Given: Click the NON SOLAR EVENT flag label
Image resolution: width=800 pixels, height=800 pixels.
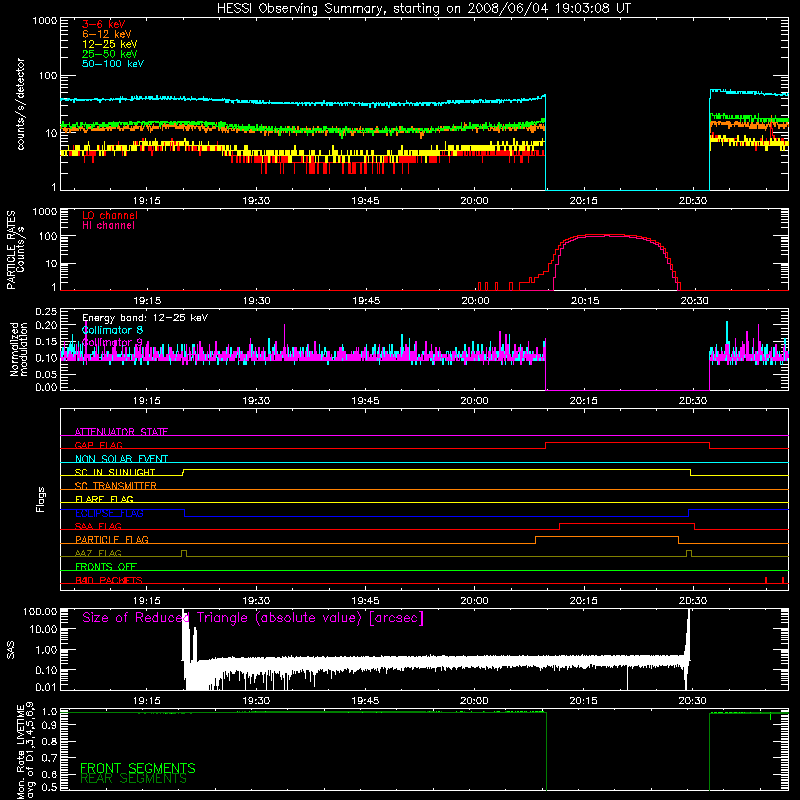Looking at the screenshot, I should 121,459.
